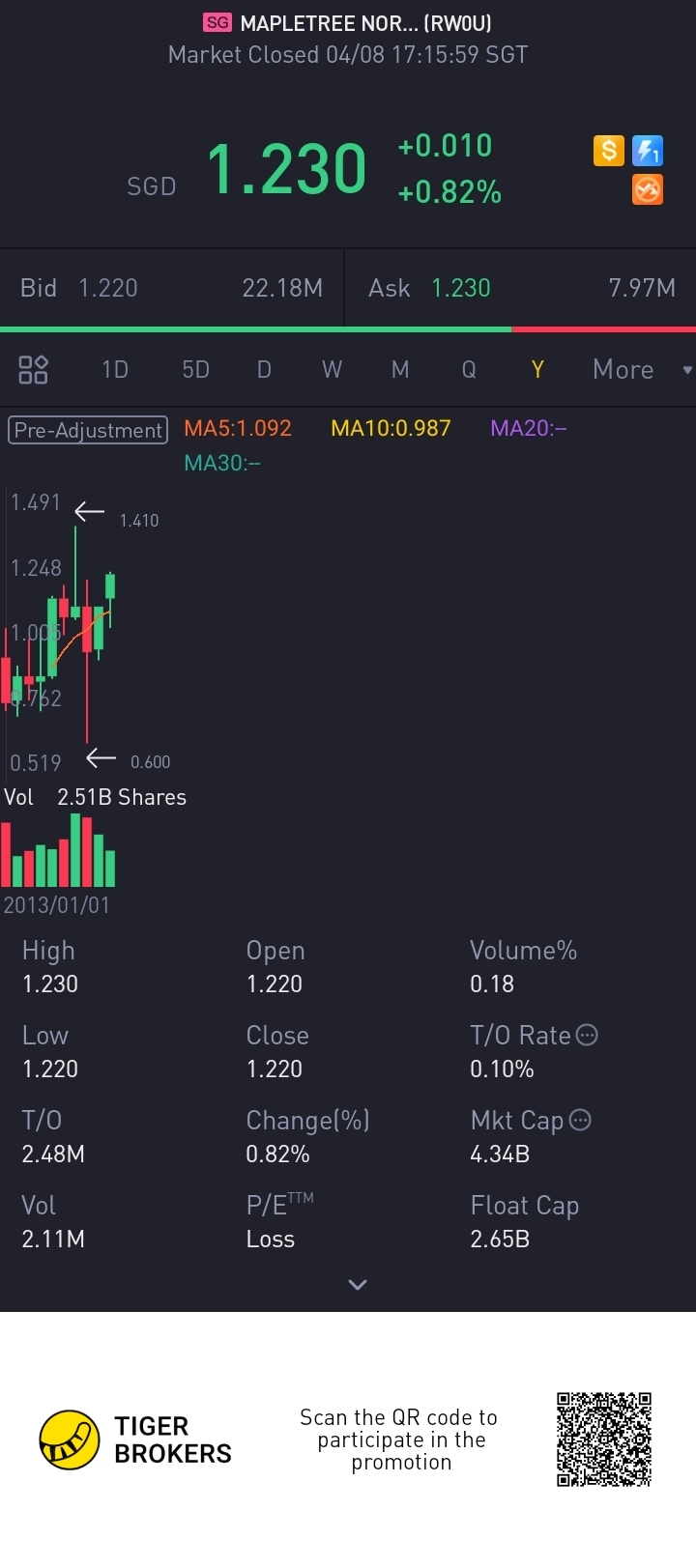Tap the pink SG market badge
Image resolution: width=696 pixels, height=1568 pixels.
coord(218,22)
